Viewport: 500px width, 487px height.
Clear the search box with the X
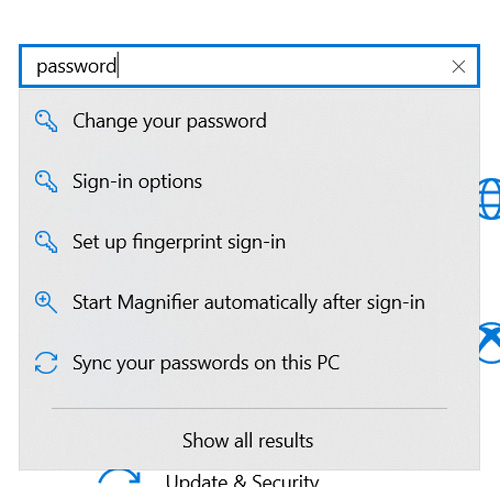coord(459,67)
